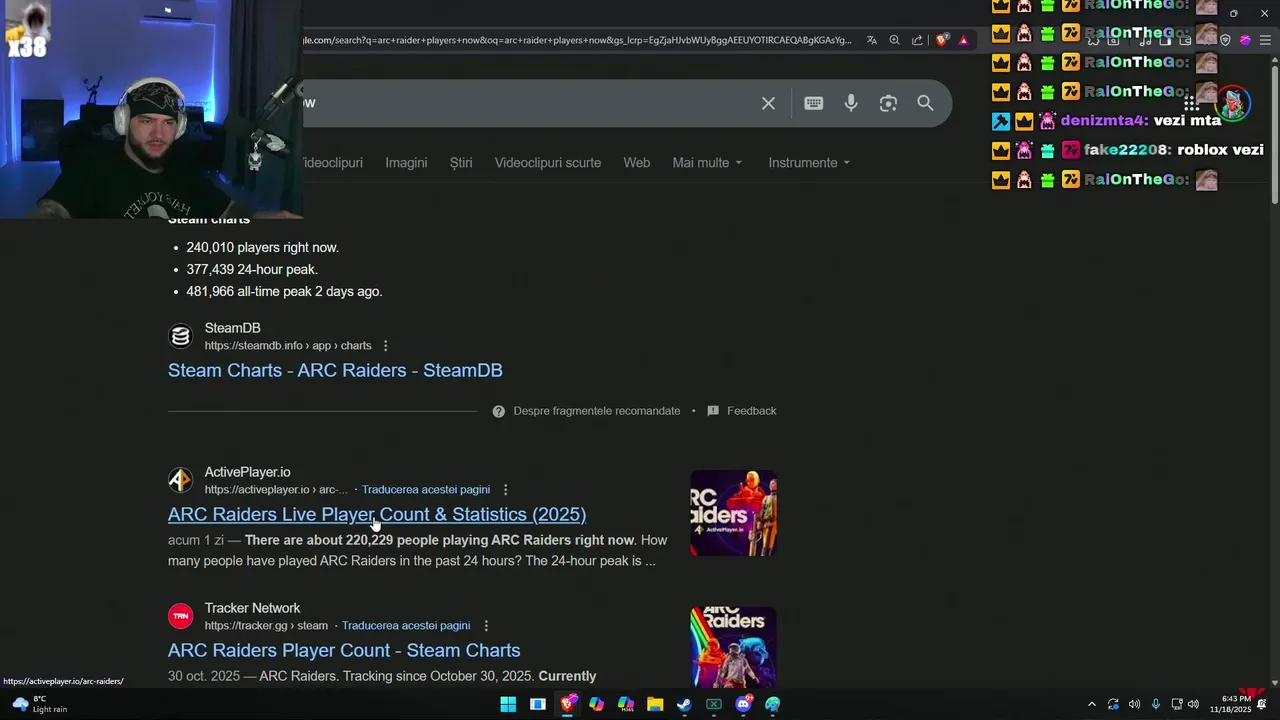Open the Brave Shields lion icon
The width and height of the screenshot is (1280, 720).
click(x=942, y=40)
